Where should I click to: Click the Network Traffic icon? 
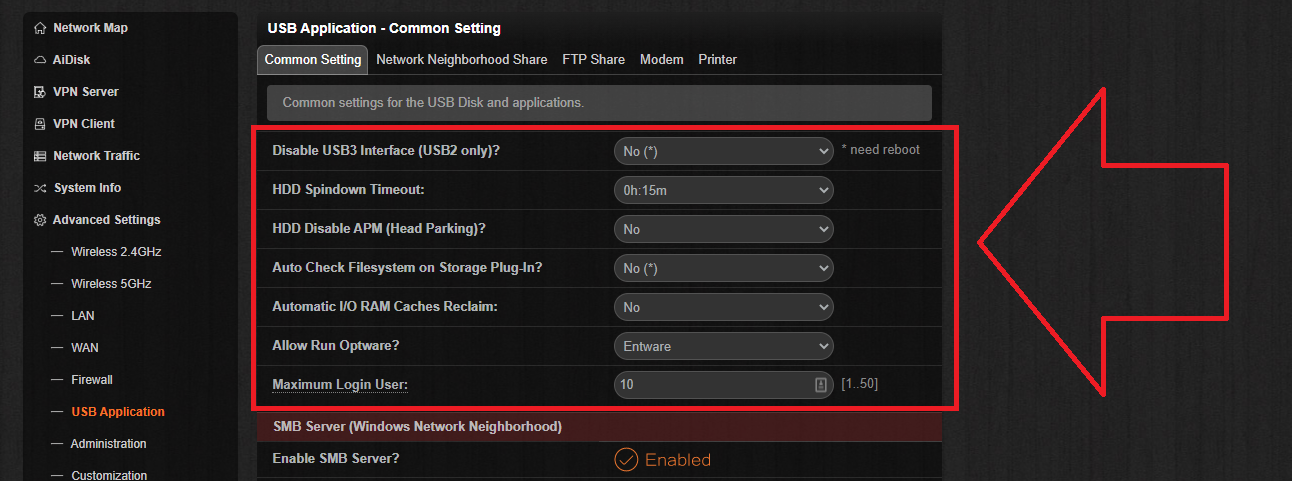(x=40, y=156)
